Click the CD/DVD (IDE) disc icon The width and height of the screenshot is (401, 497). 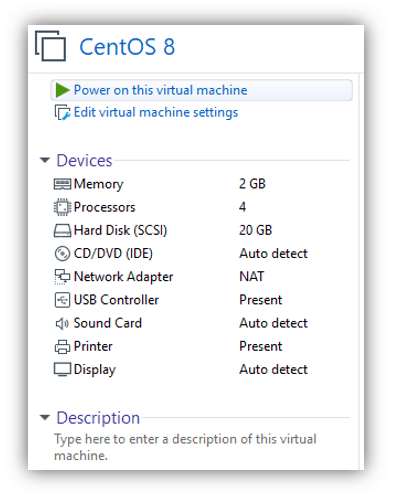62,254
